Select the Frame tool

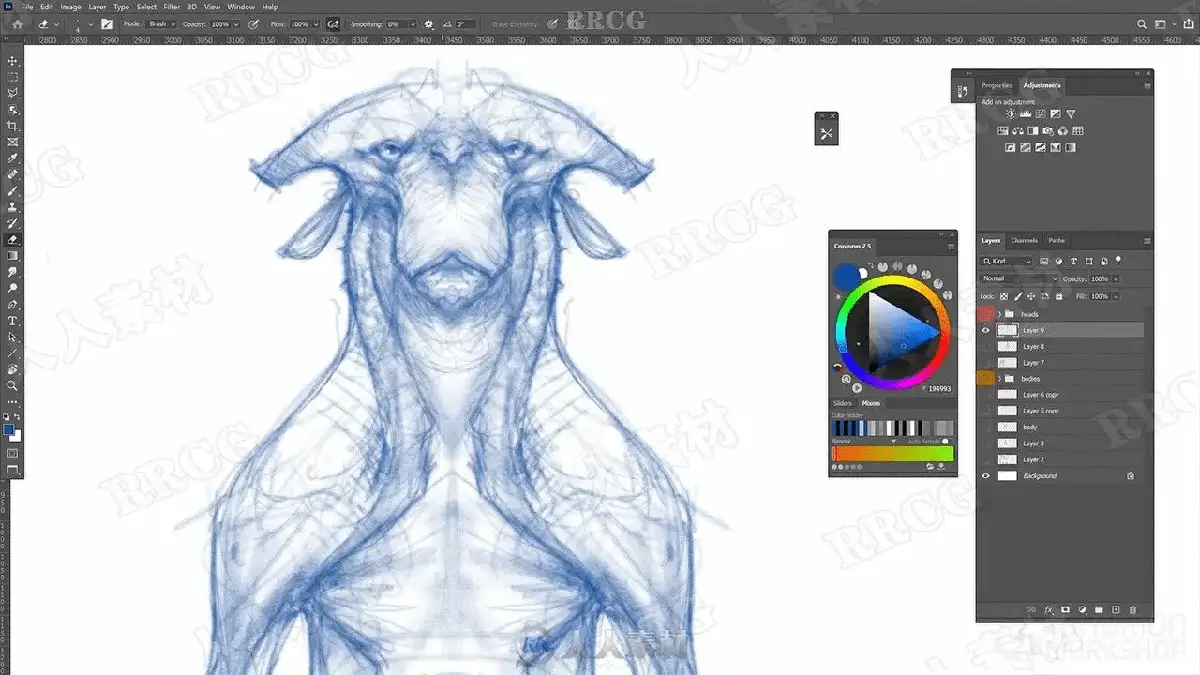tap(13, 142)
